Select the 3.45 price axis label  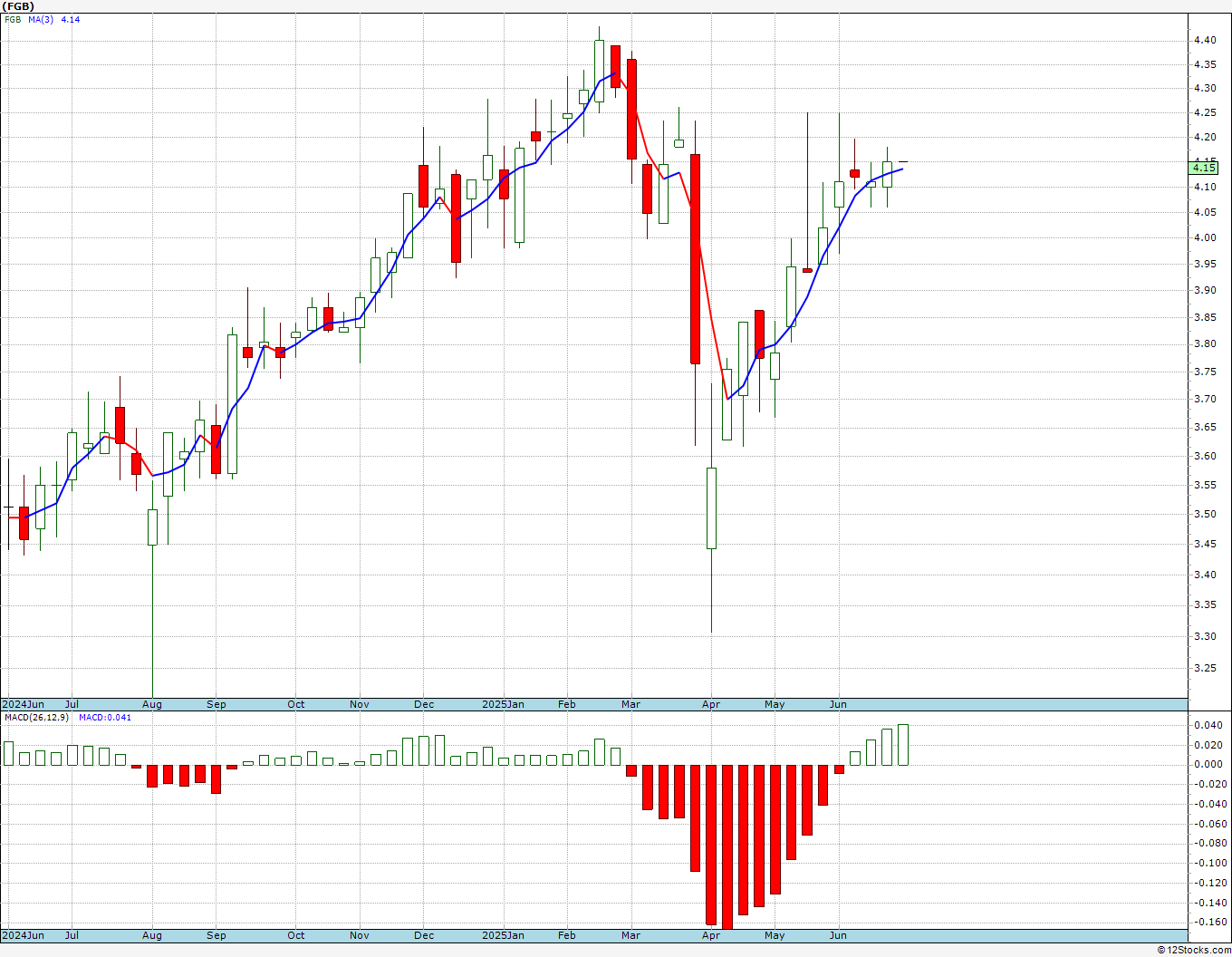1205,544
